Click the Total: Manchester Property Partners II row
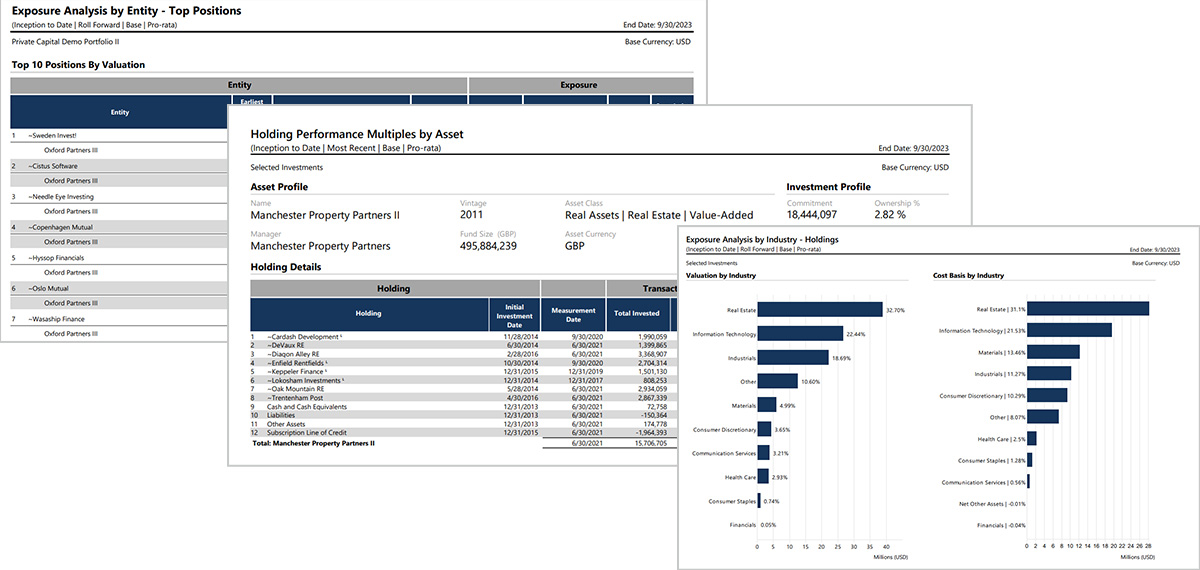Image resolution: width=1200 pixels, height=570 pixels. point(313,443)
